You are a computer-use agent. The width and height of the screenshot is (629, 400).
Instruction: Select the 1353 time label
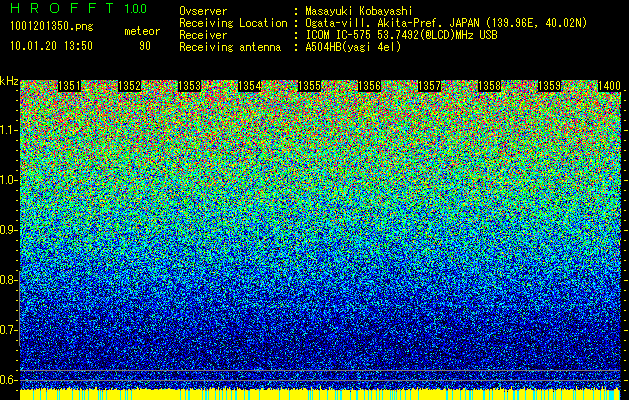[189, 86]
